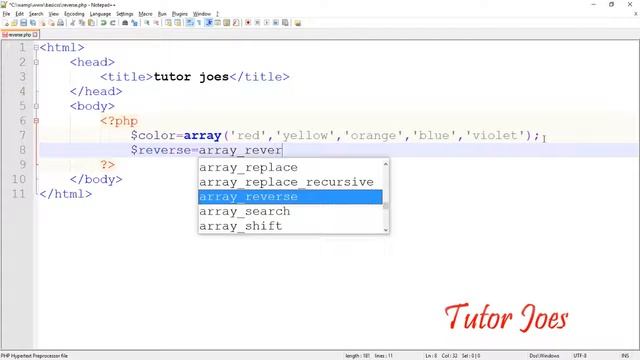This screenshot has height=360, width=640.
Task: Toggle Word wrap toolbar button
Action: pyautogui.click(x=190, y=23)
